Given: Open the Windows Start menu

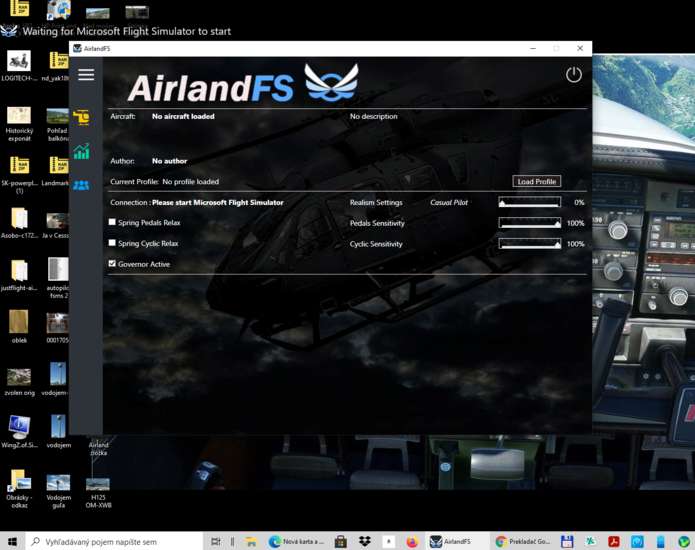Looking at the screenshot, I should [x=12, y=542].
